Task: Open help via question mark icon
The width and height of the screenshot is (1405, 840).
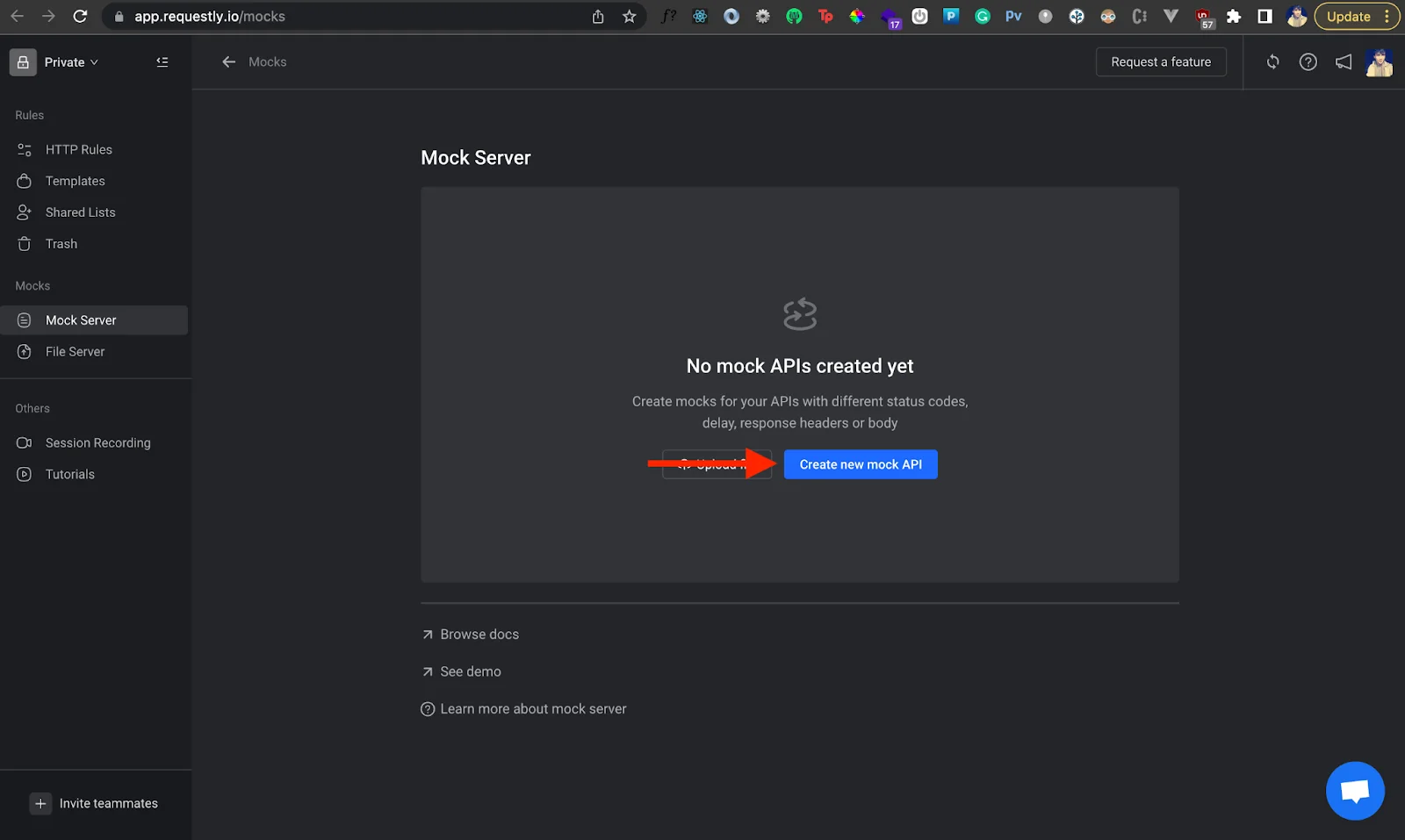Action: click(x=1308, y=62)
